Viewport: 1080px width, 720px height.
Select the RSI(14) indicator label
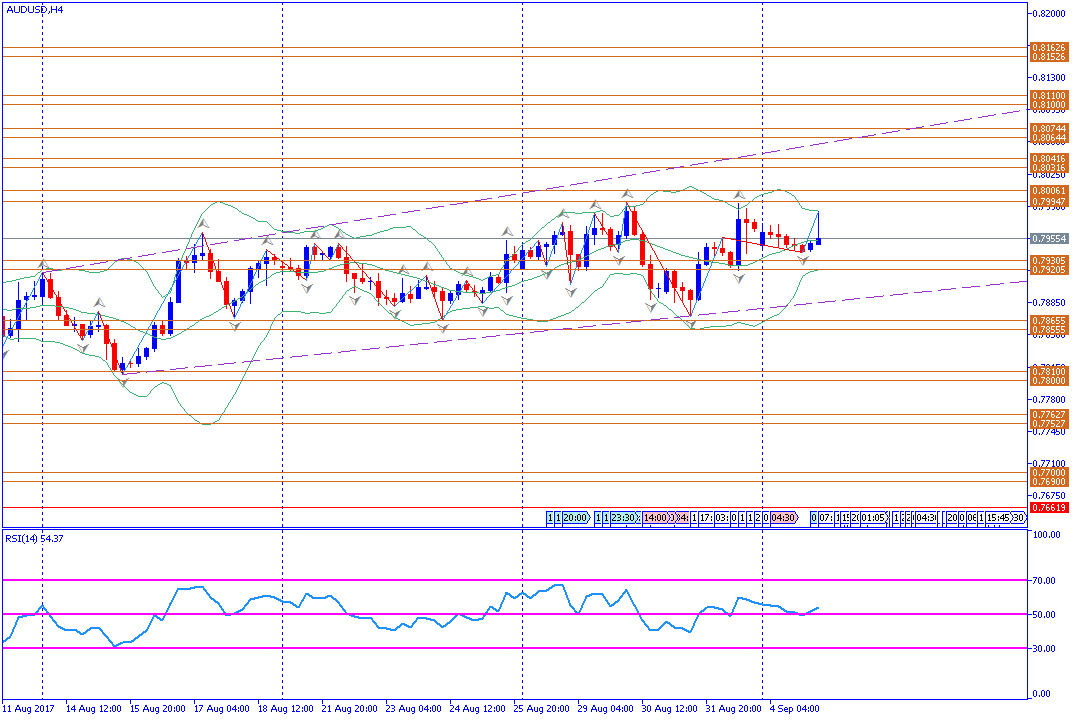click(x=35, y=539)
